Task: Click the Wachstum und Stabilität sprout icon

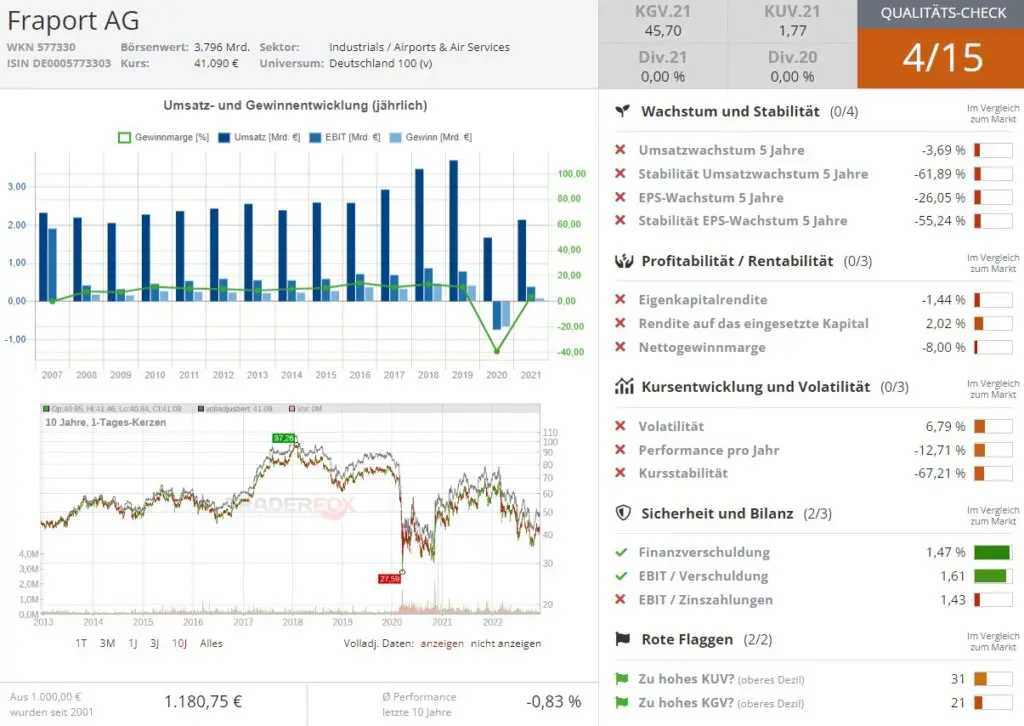Action: coord(623,111)
